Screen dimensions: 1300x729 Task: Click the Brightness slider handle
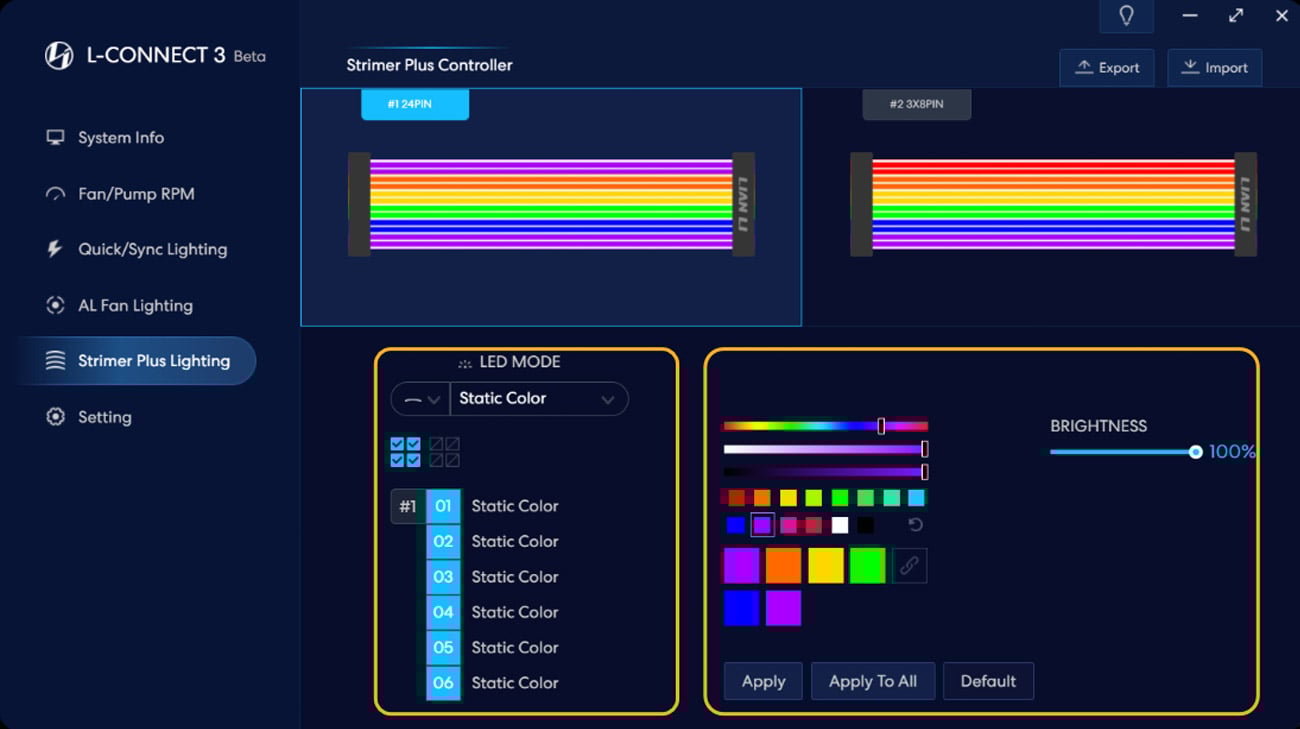click(x=1195, y=452)
